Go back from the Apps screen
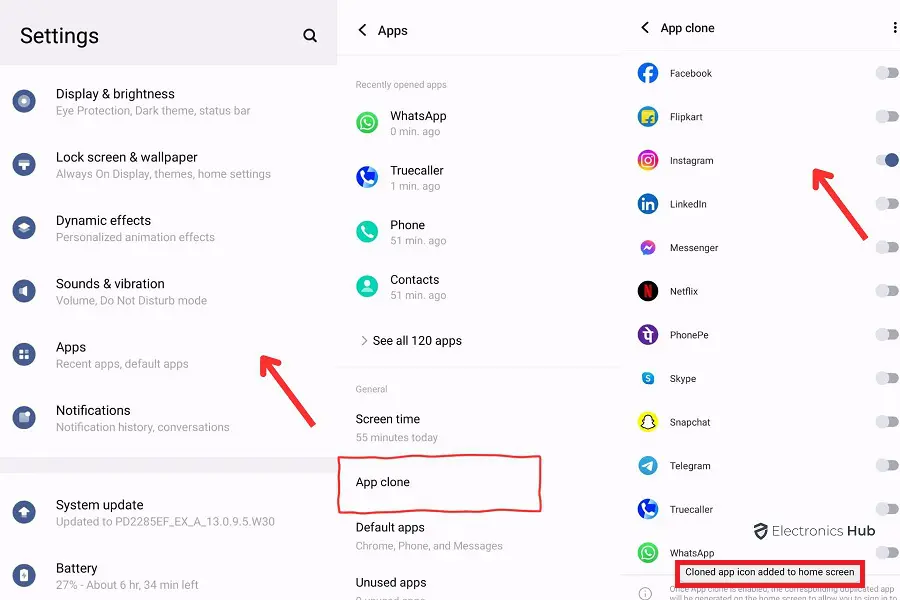 tap(363, 31)
